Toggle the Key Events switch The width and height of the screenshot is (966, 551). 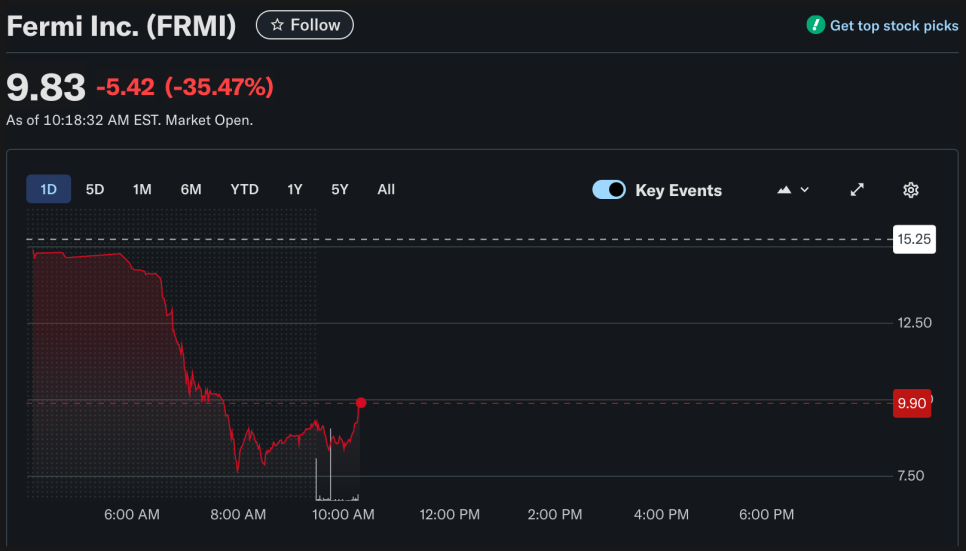(609, 190)
